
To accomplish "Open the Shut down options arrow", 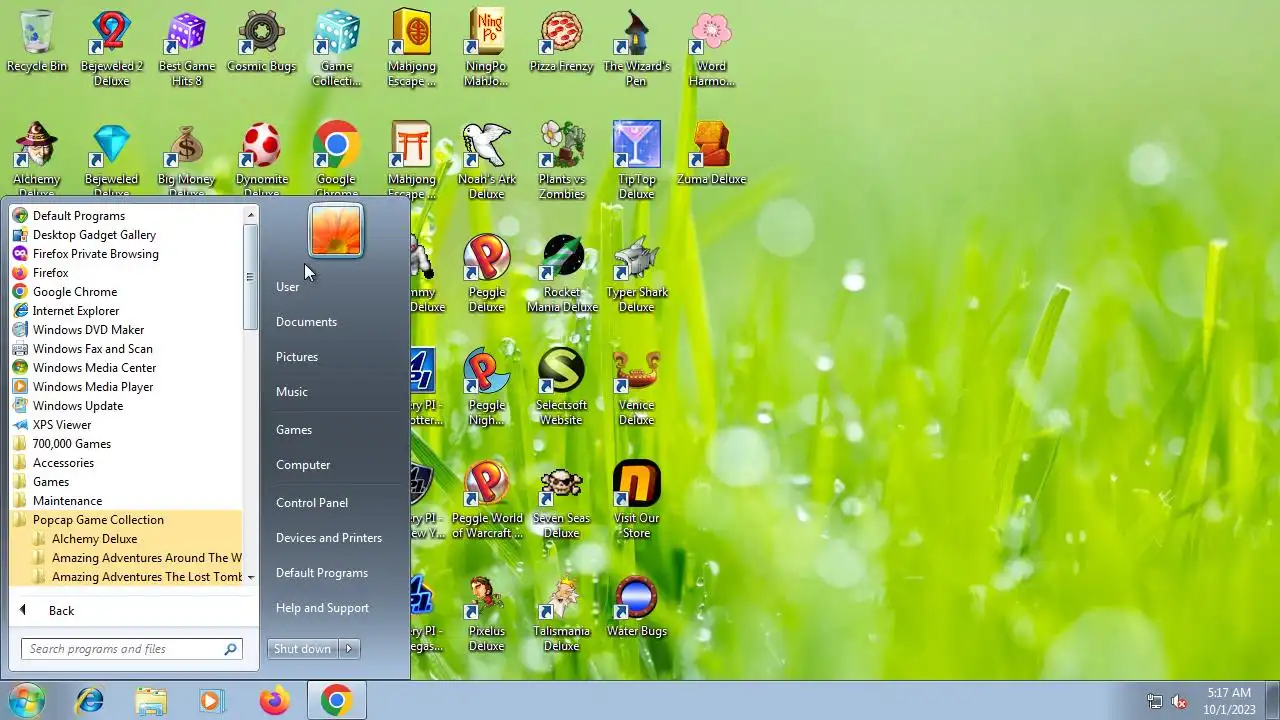I will pyautogui.click(x=349, y=649).
